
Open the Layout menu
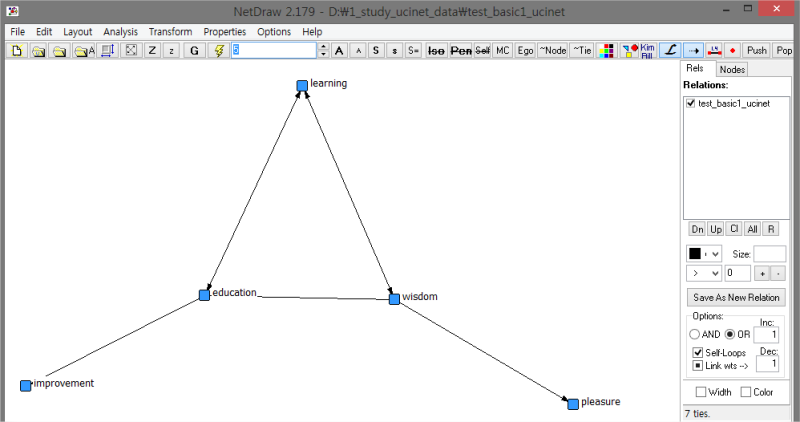78,32
